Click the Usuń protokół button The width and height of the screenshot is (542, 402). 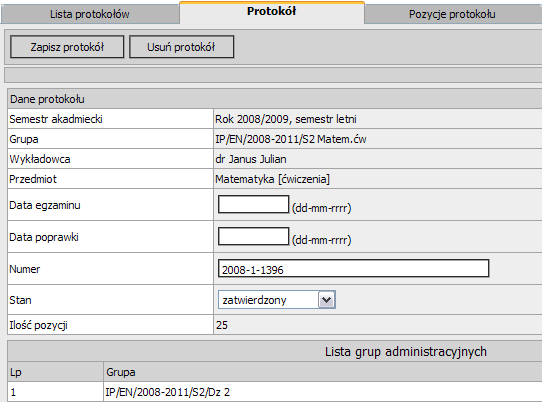pos(181,47)
